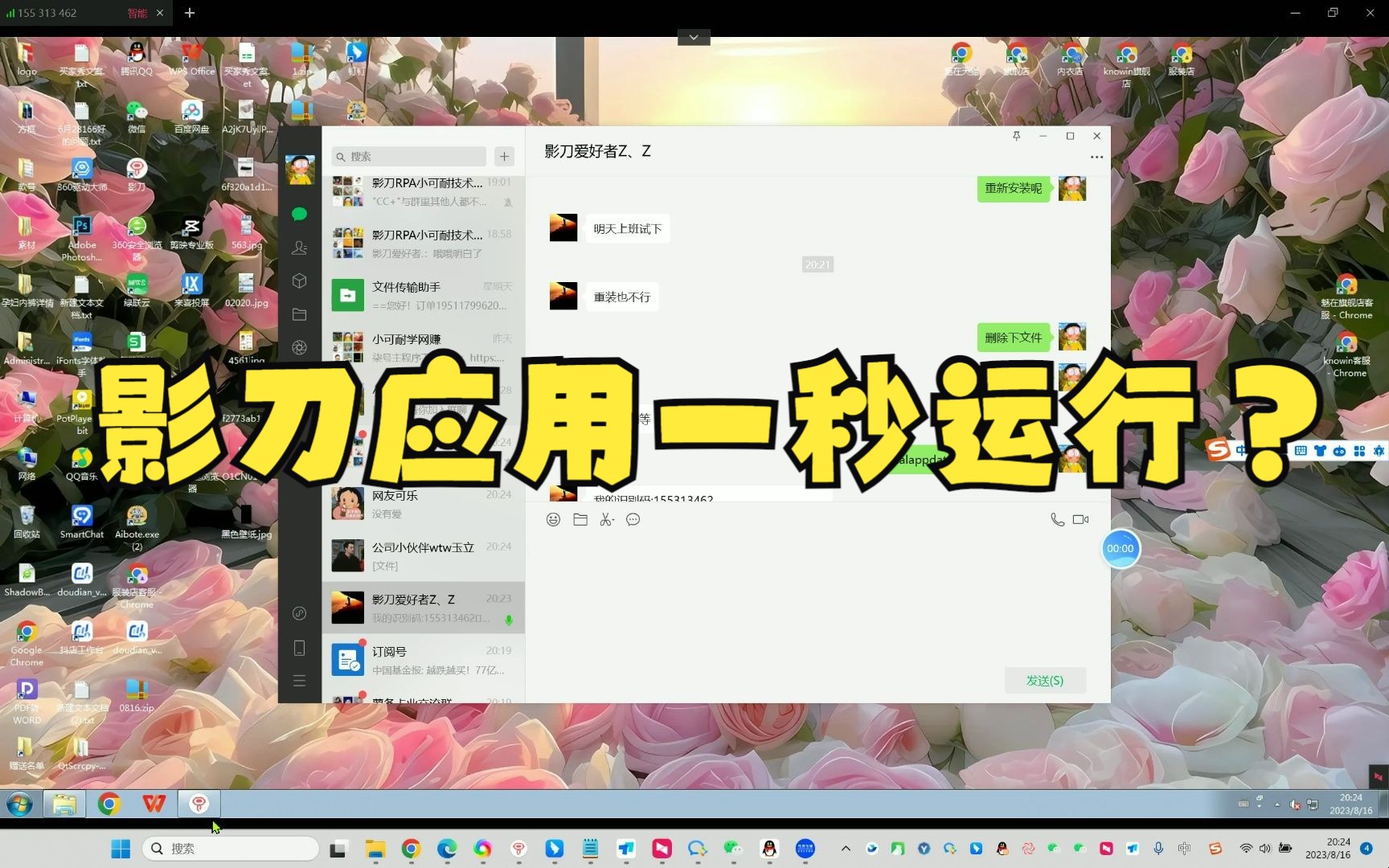Click the local Windows 11 Start button
This screenshot has height=868, width=1389.
click(x=121, y=848)
